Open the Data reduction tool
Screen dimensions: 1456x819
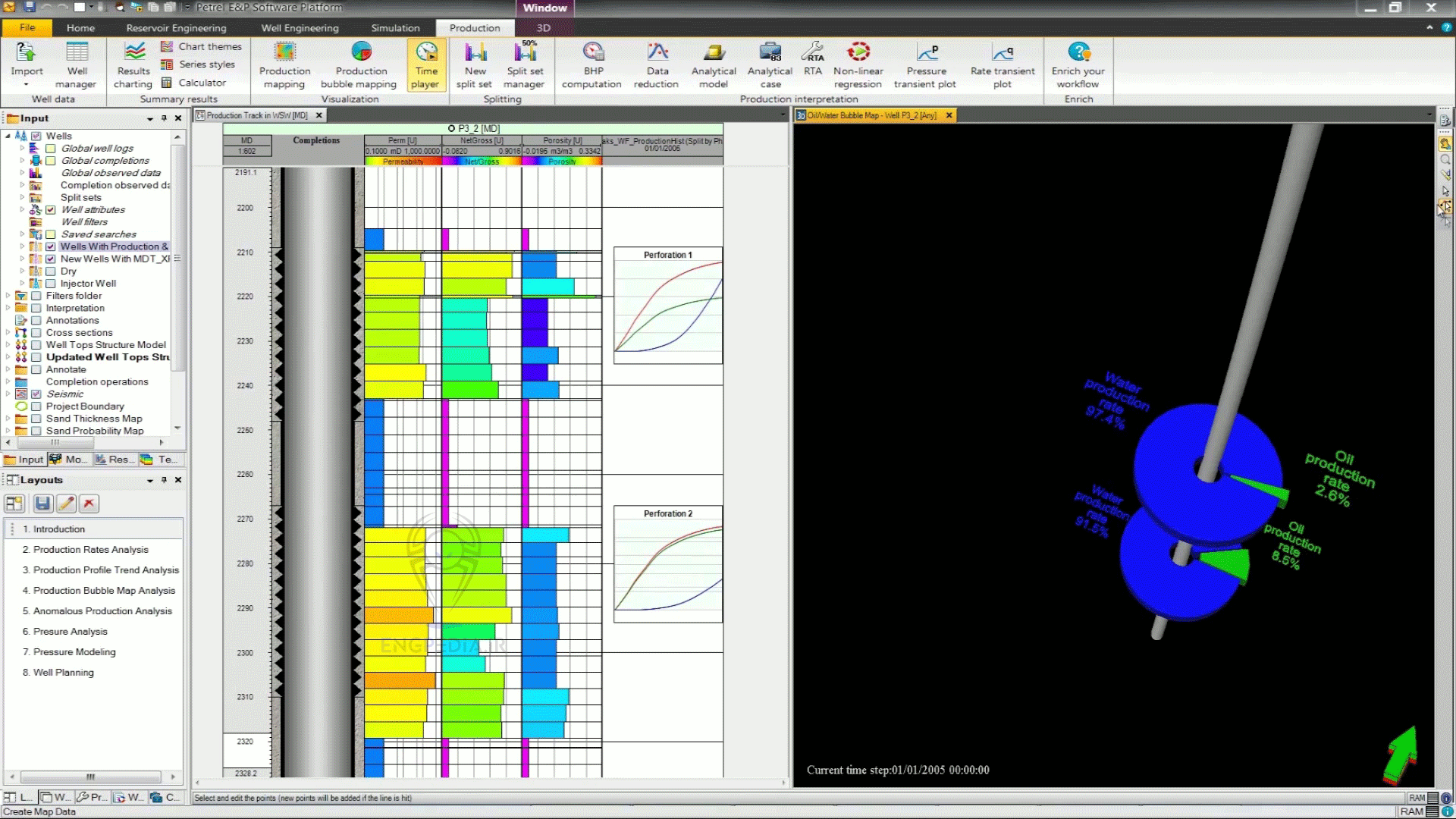coord(655,64)
